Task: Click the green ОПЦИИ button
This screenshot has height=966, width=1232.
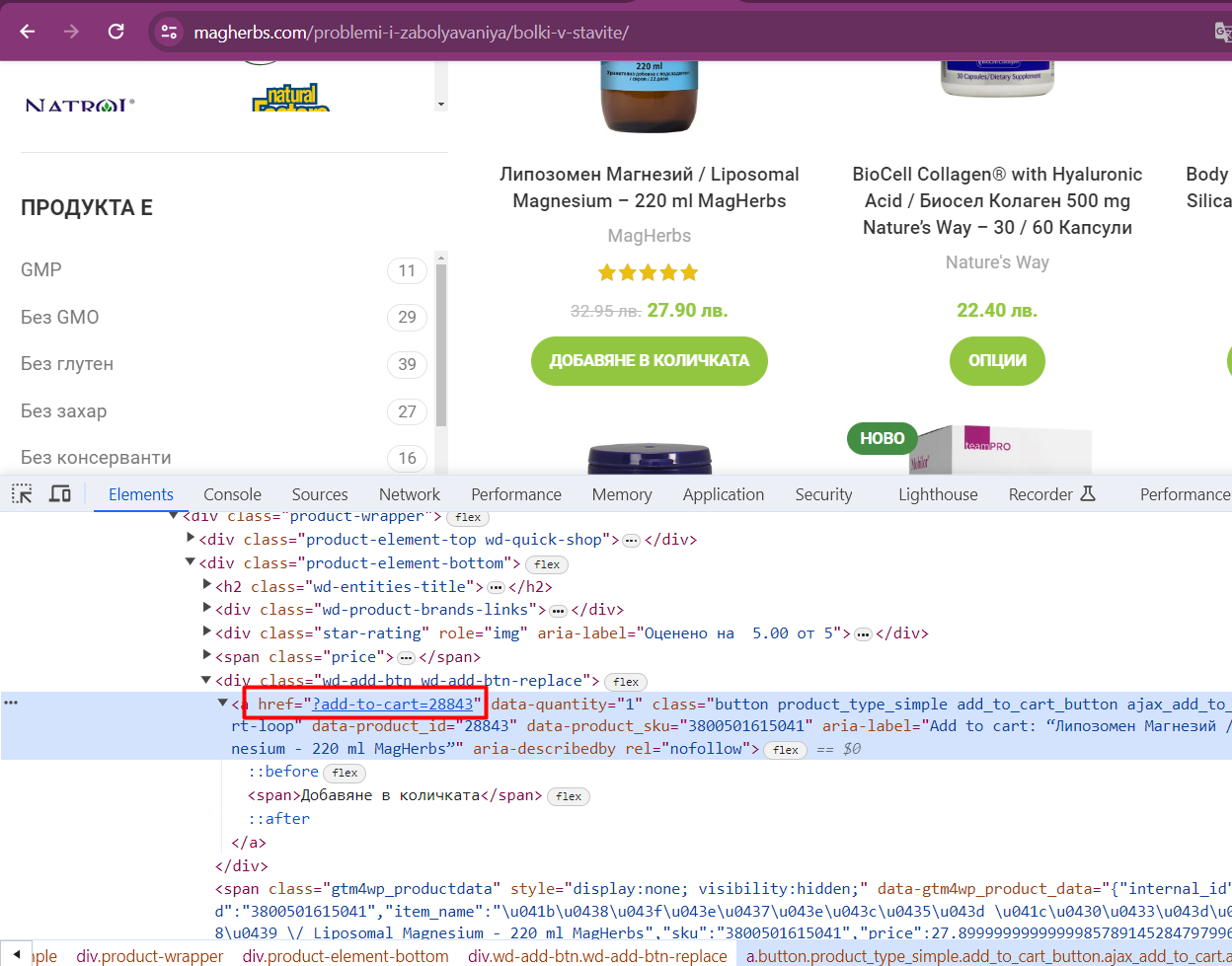Action: tap(997, 361)
